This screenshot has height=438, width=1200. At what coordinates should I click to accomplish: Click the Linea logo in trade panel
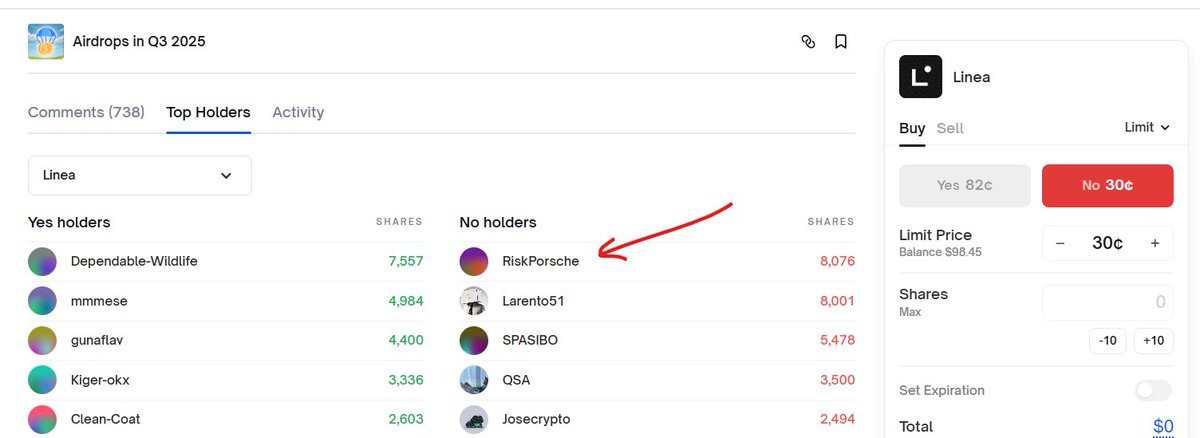920,76
